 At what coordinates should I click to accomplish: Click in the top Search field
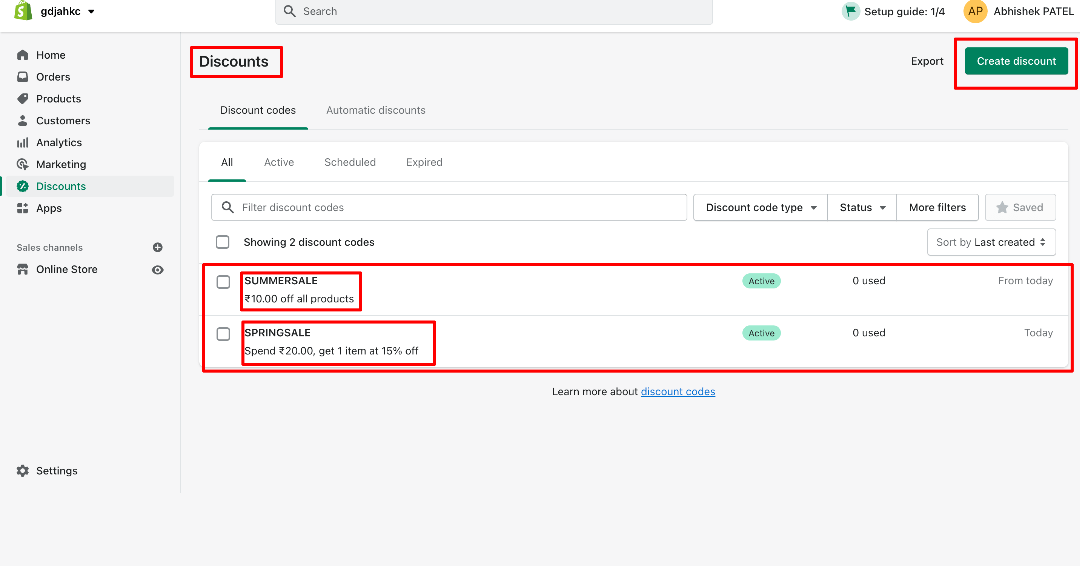(494, 11)
